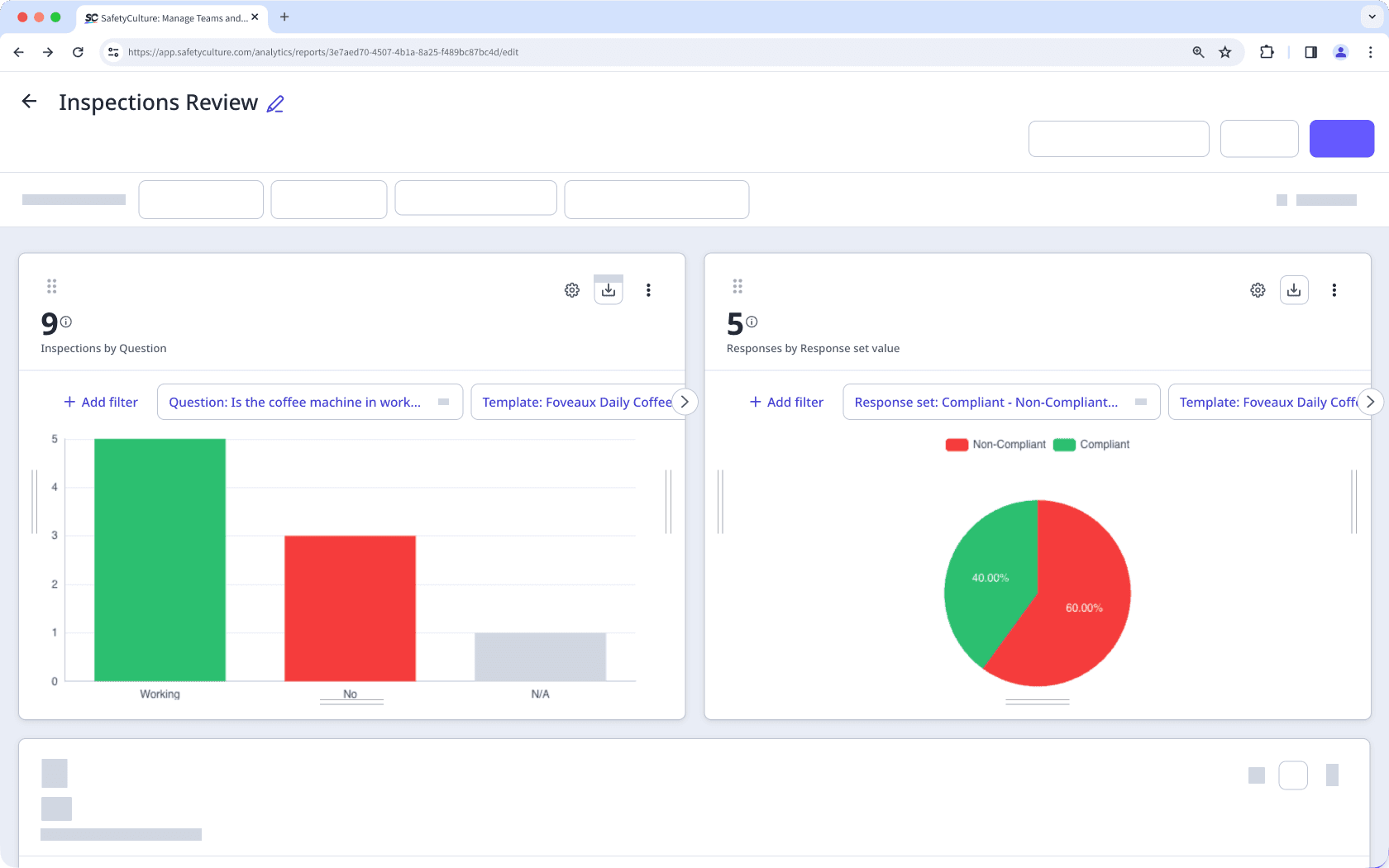Screen dimensions: 1389x868
Task: Toggle the browser bookmark star
Action: [1224, 51]
